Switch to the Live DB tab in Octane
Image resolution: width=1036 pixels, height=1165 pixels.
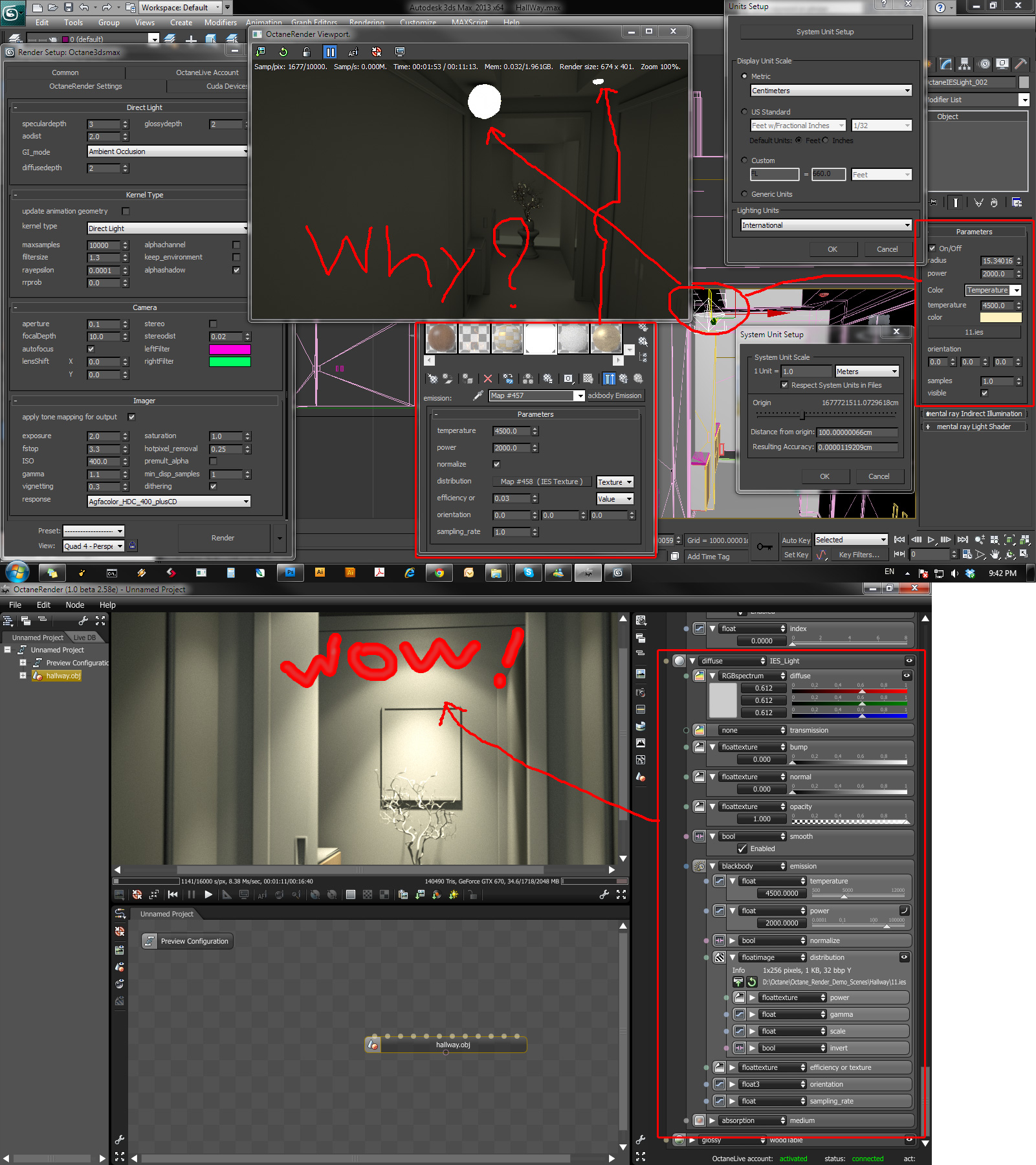(85, 638)
